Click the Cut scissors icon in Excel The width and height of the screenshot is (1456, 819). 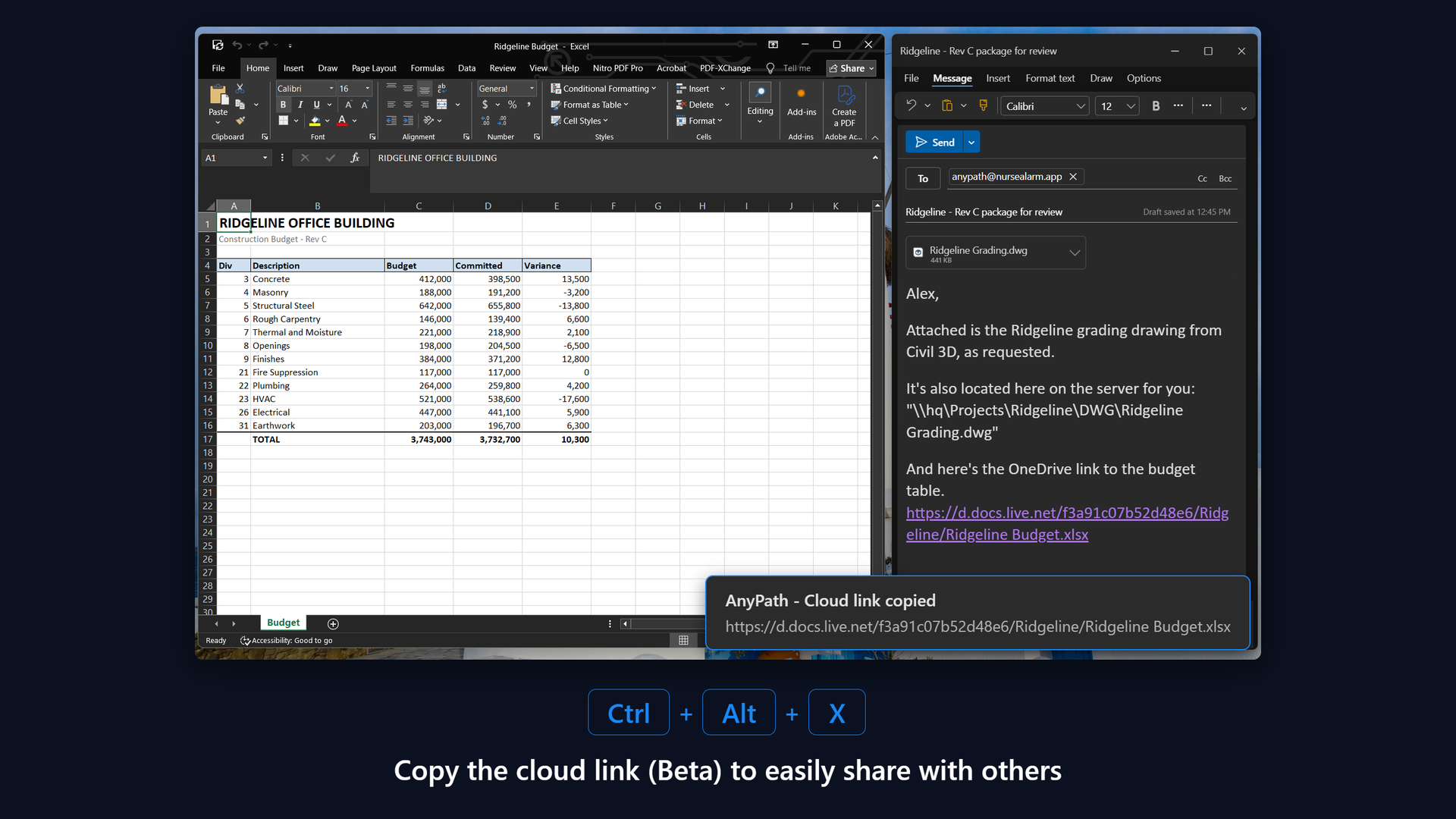coord(240,89)
